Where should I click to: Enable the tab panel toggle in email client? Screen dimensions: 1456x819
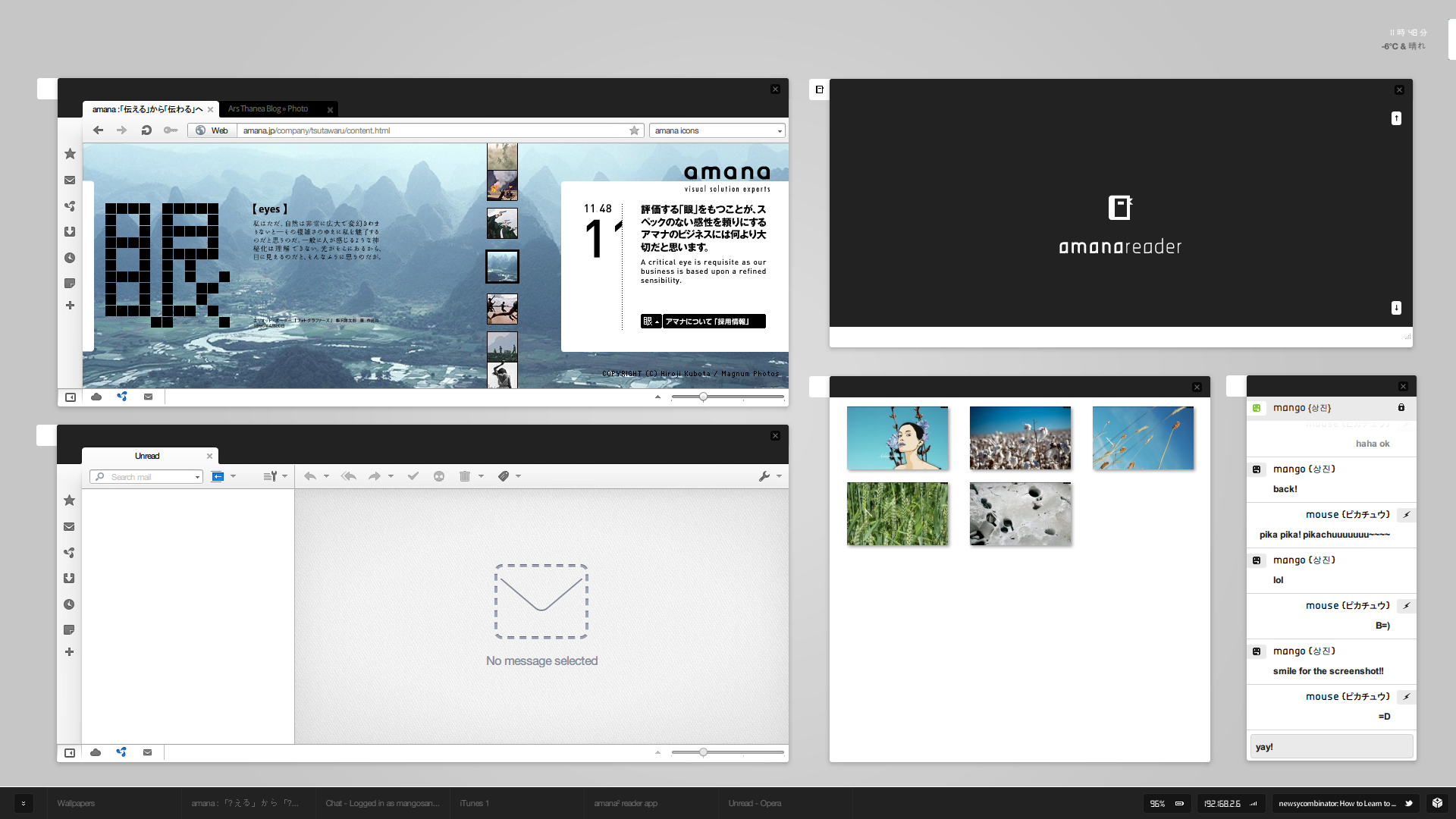point(70,753)
